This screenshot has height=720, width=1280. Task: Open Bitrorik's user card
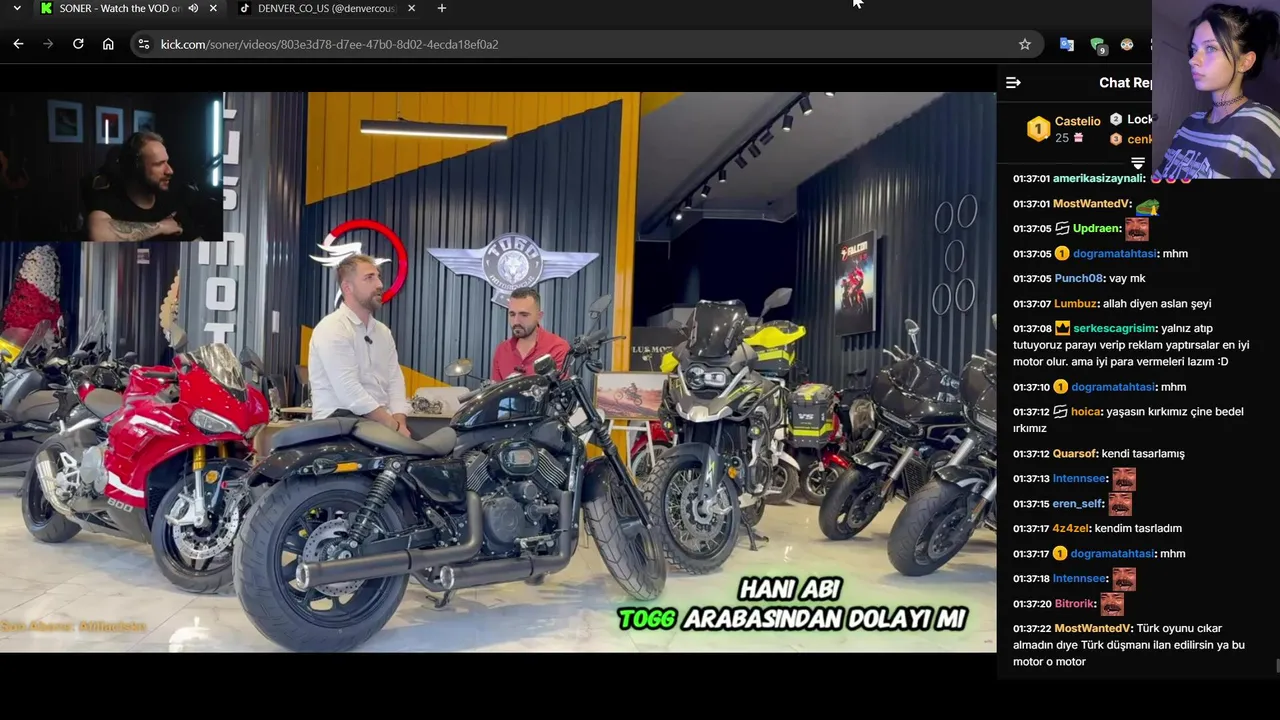click(1075, 604)
